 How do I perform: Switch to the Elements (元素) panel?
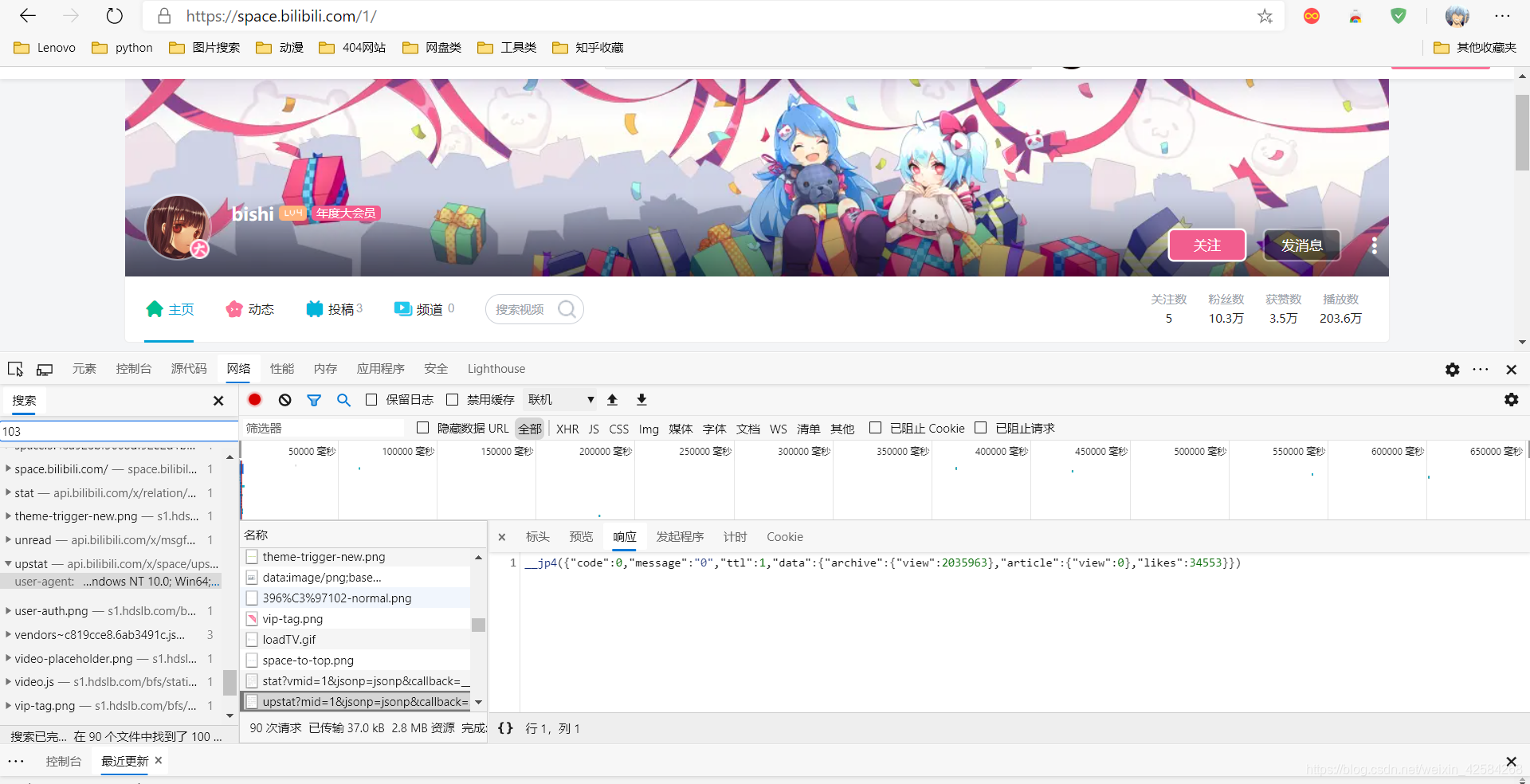(84, 369)
